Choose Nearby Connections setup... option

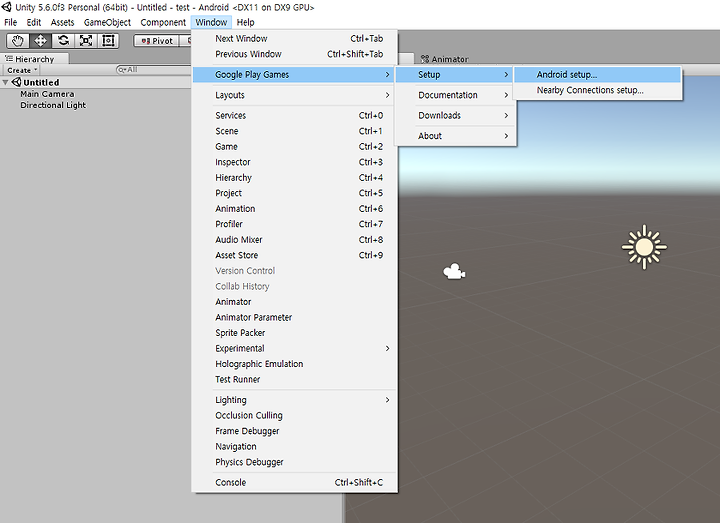pos(597,90)
